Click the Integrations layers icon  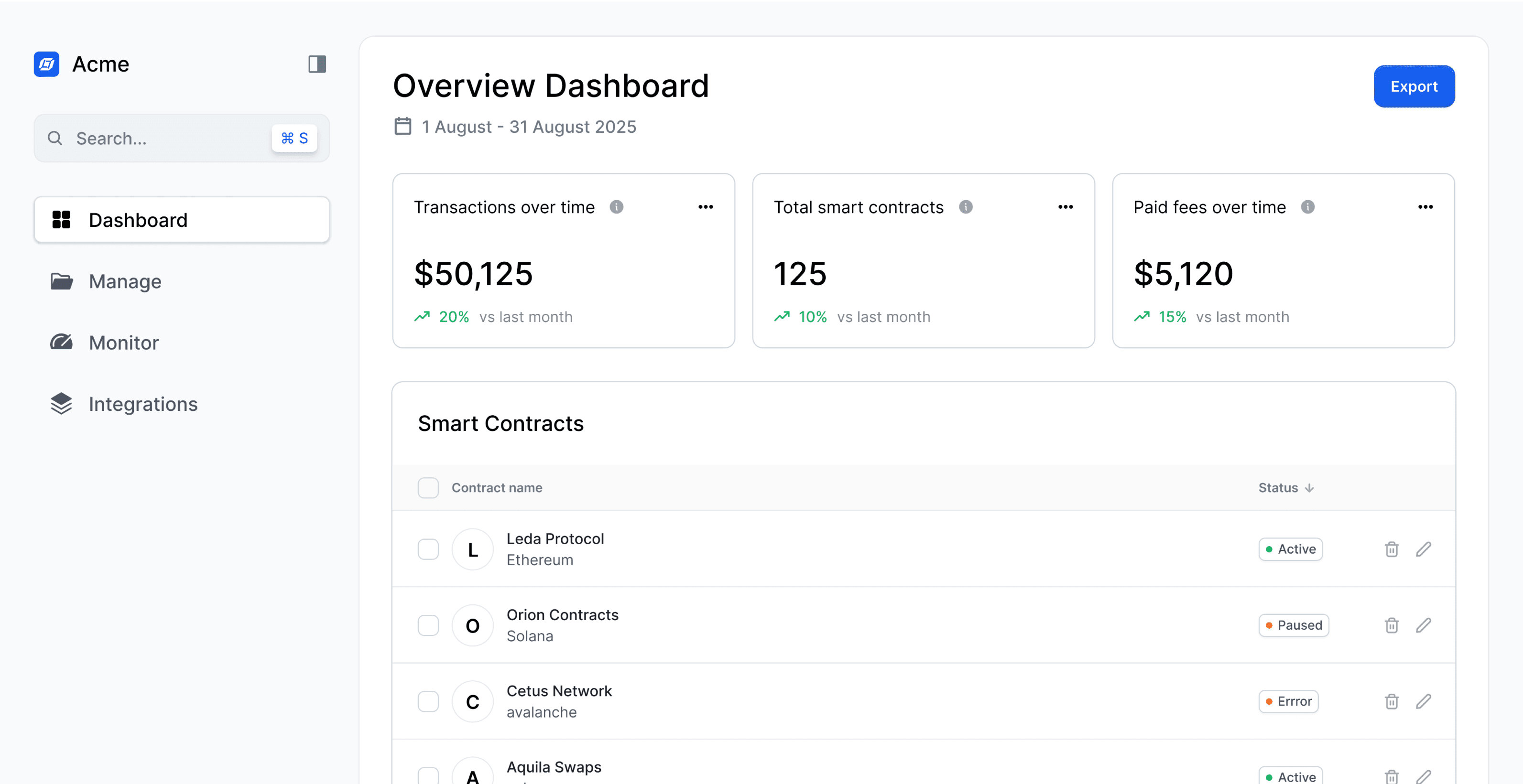(x=61, y=404)
